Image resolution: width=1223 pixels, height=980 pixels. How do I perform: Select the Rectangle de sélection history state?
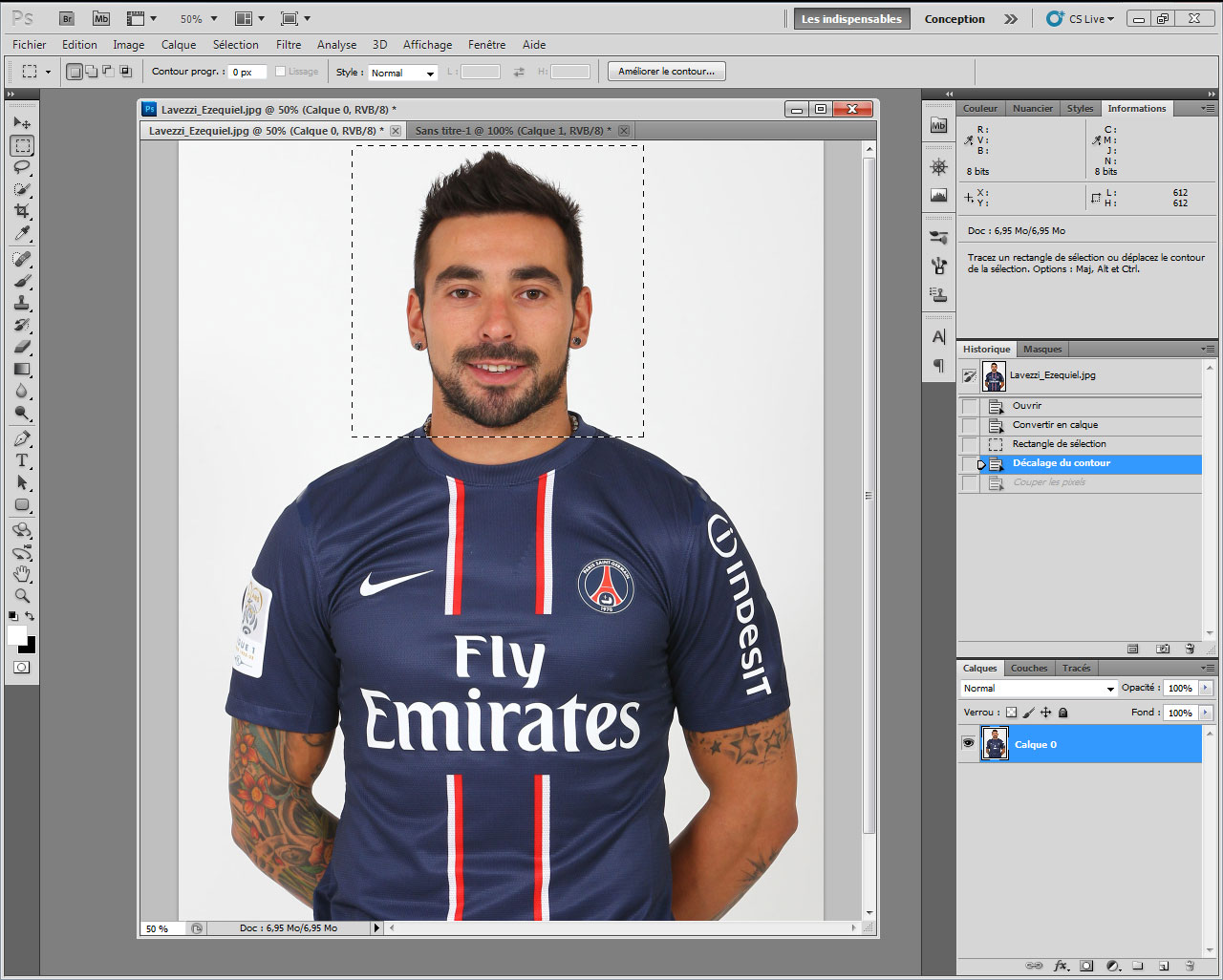click(x=1059, y=444)
